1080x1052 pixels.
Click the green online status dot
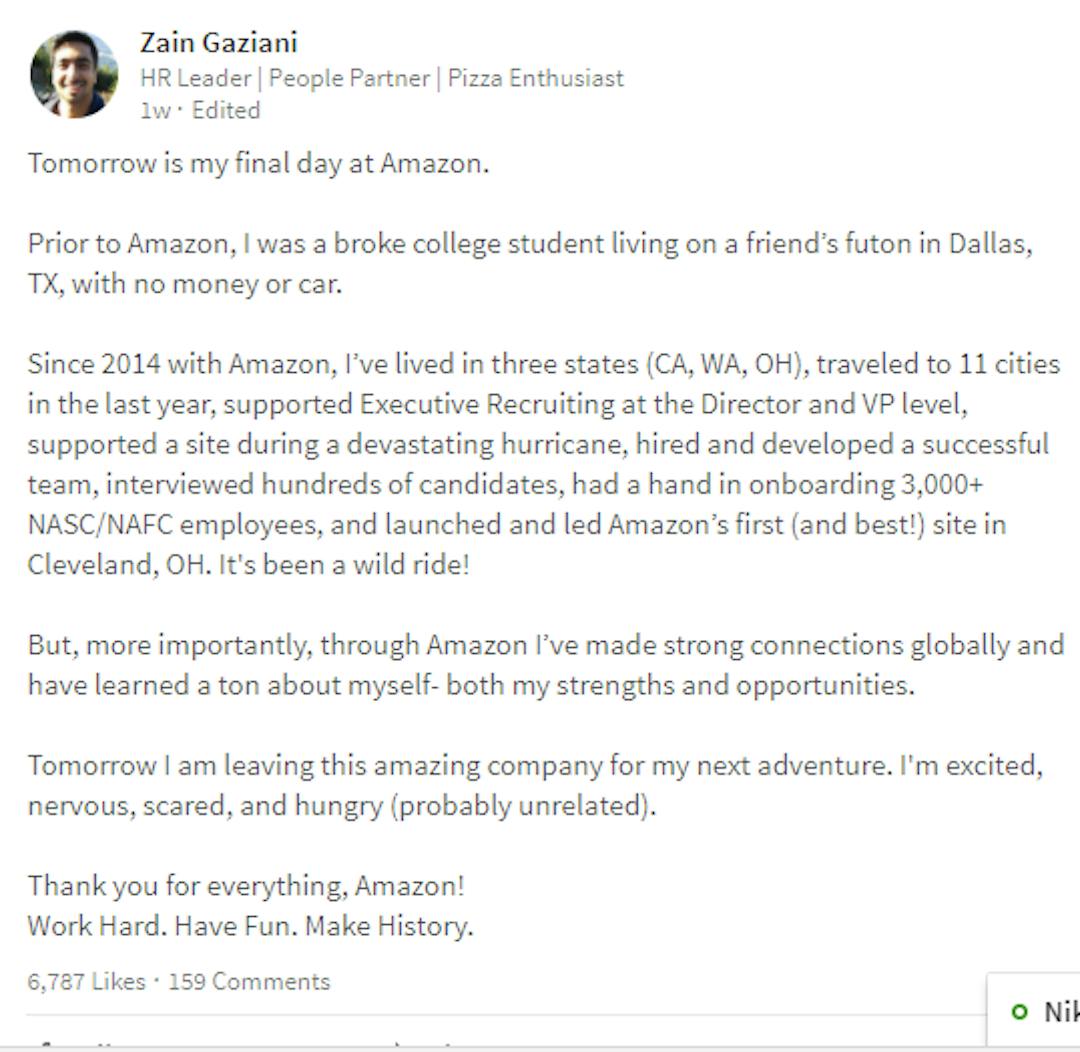[x=1019, y=1011]
